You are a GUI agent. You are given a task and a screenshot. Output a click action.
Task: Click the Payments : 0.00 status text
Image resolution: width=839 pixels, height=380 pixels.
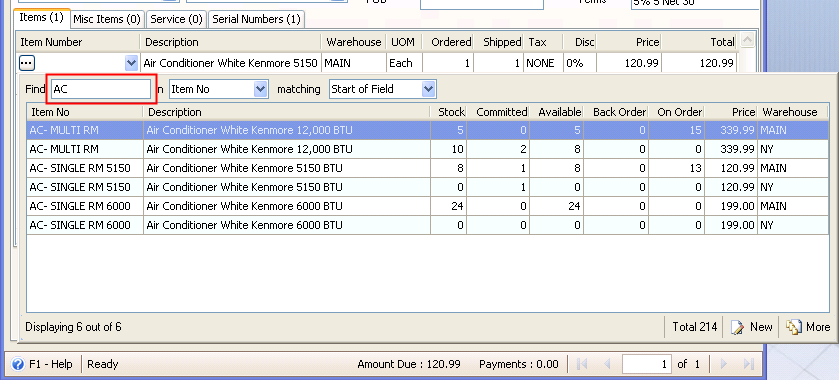pos(518,364)
